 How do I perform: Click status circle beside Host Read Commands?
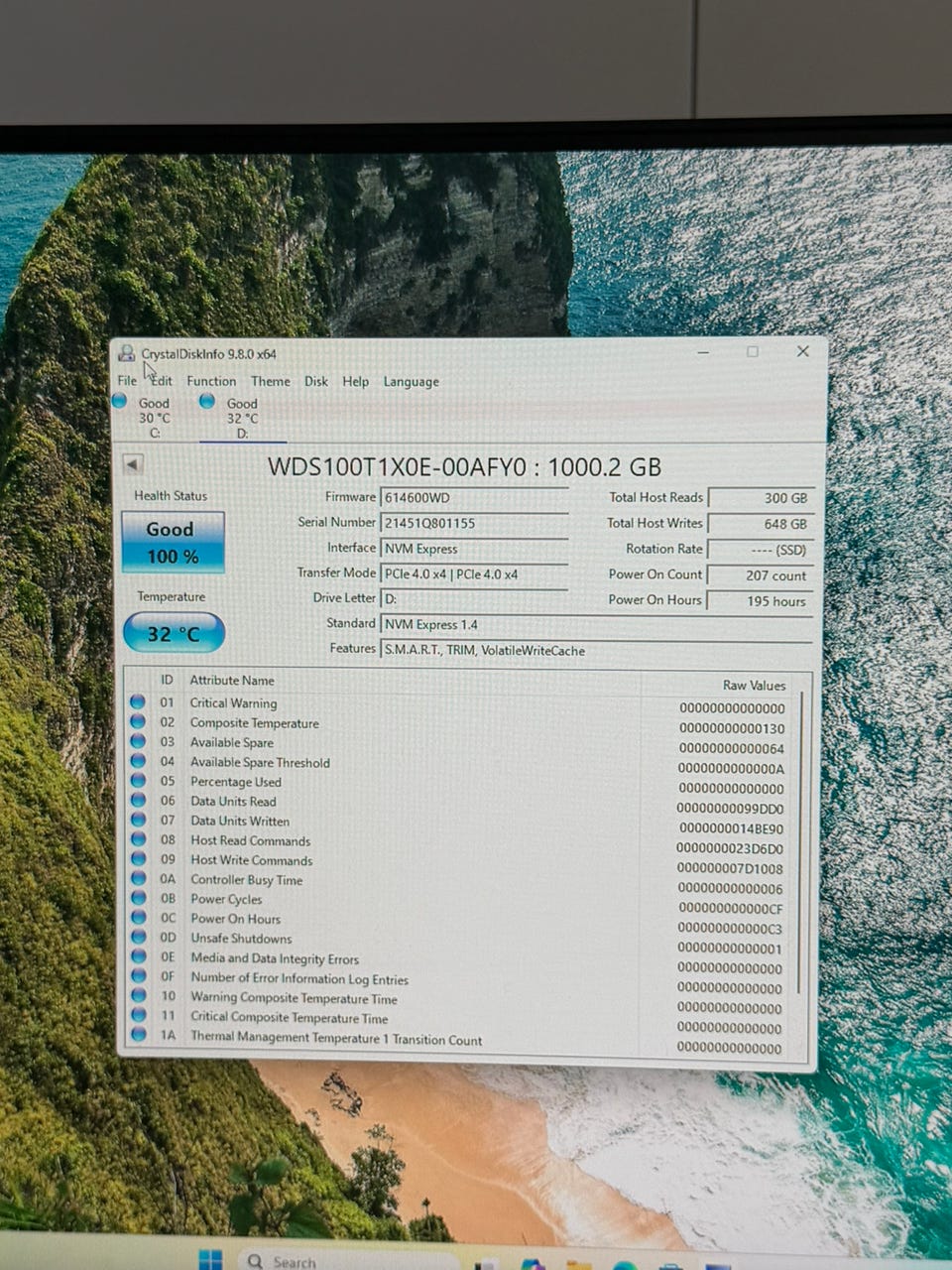click(x=138, y=839)
